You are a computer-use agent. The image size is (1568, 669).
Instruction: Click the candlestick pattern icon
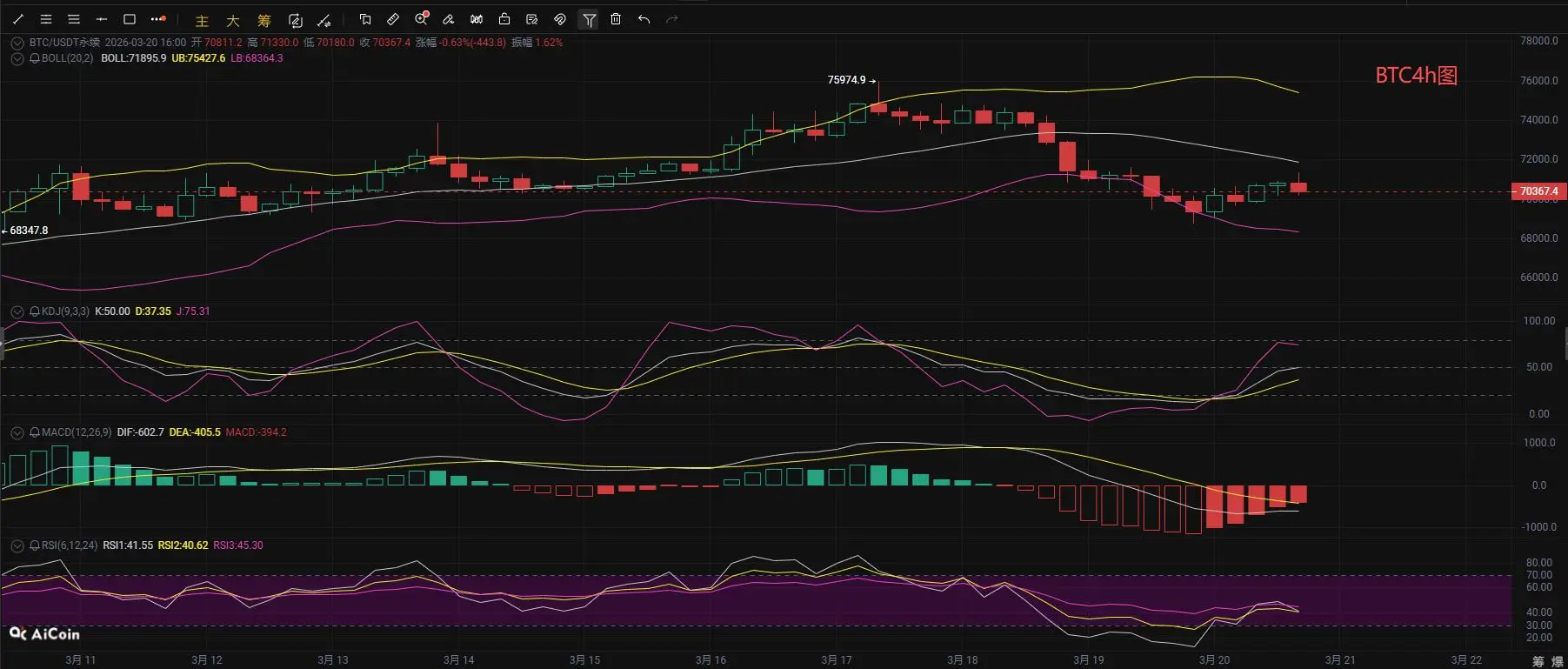click(x=477, y=19)
